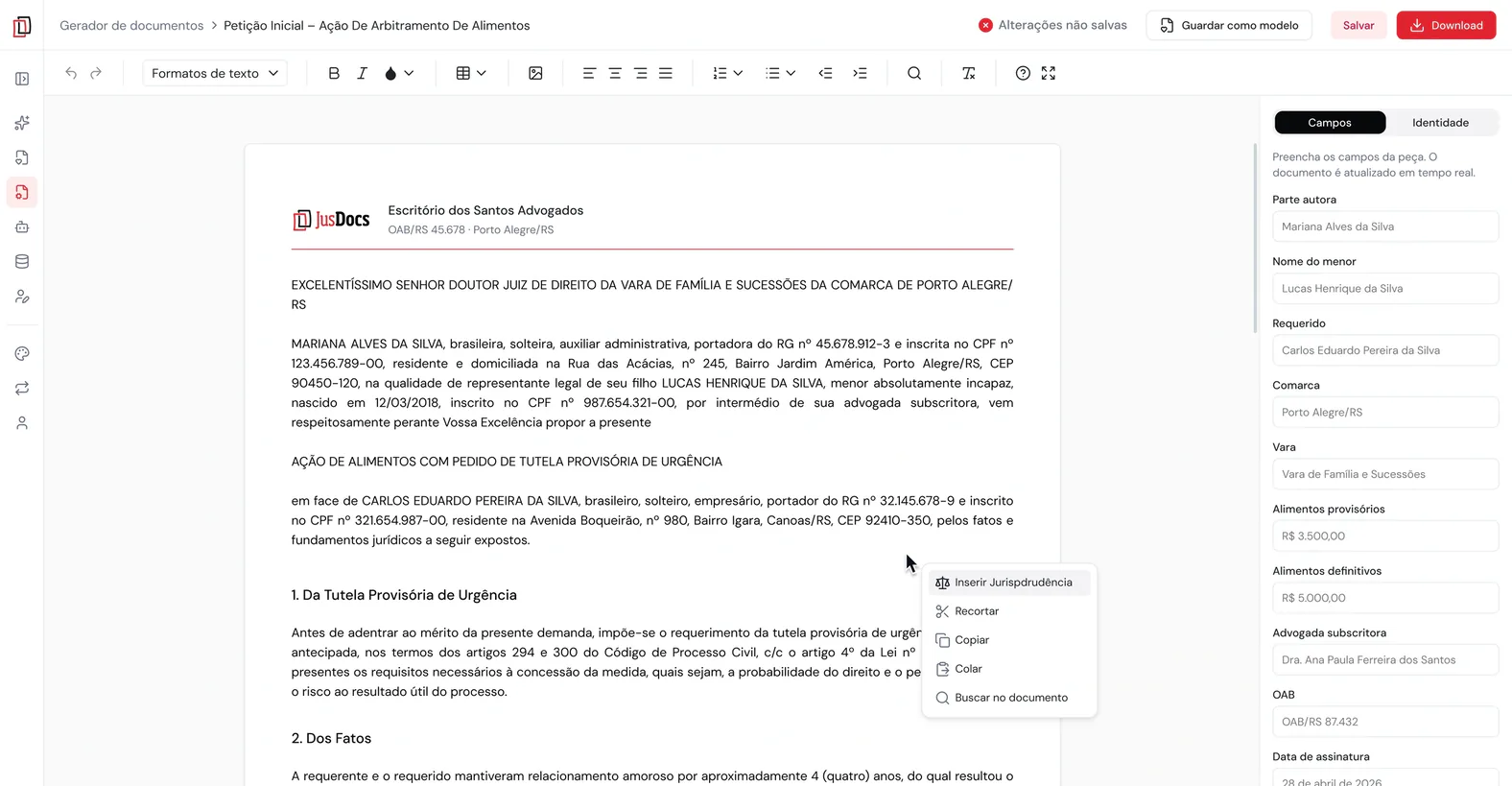Click the Download button

point(1446,26)
